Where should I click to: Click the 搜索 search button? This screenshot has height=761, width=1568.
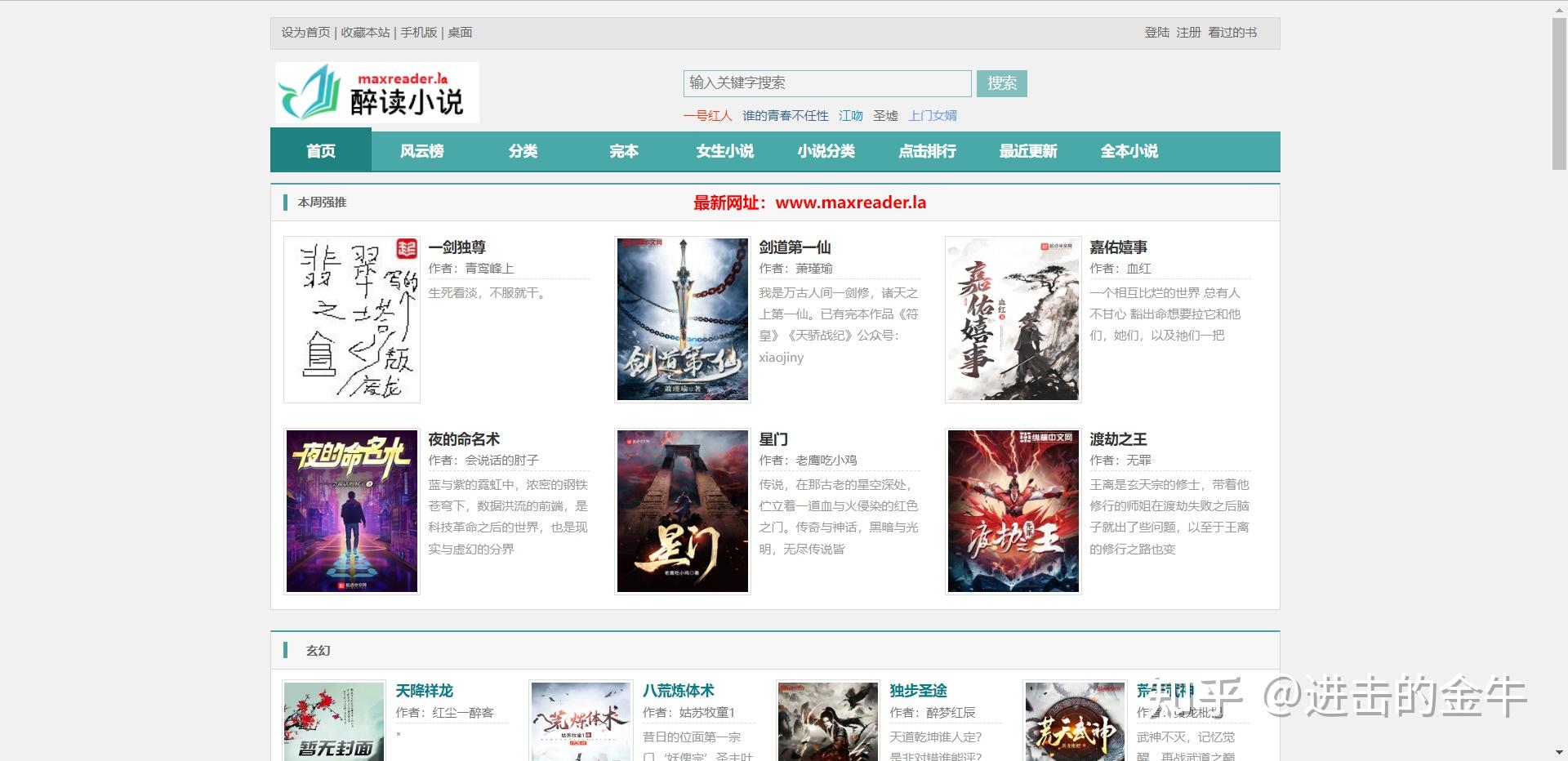coord(1002,83)
